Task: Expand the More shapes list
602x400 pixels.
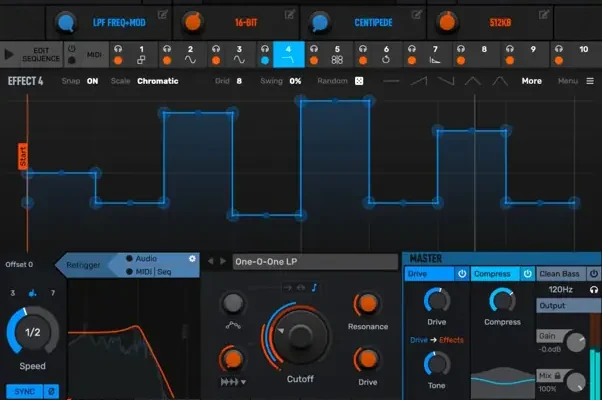Action: [x=532, y=81]
